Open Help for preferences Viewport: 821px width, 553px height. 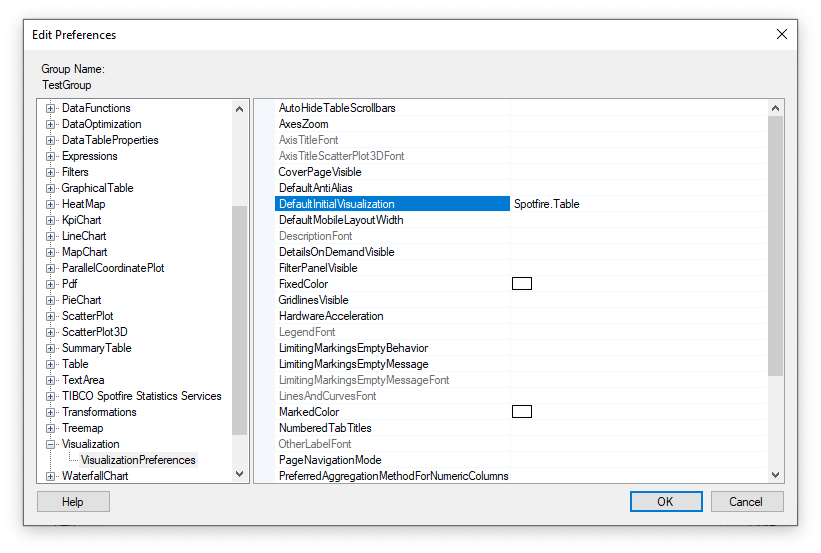click(73, 502)
